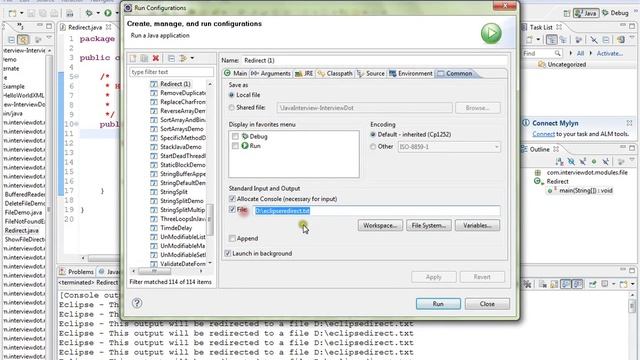Check Debug in favorites menu
Image resolution: width=640 pixels, height=360 pixels.
pos(235,136)
